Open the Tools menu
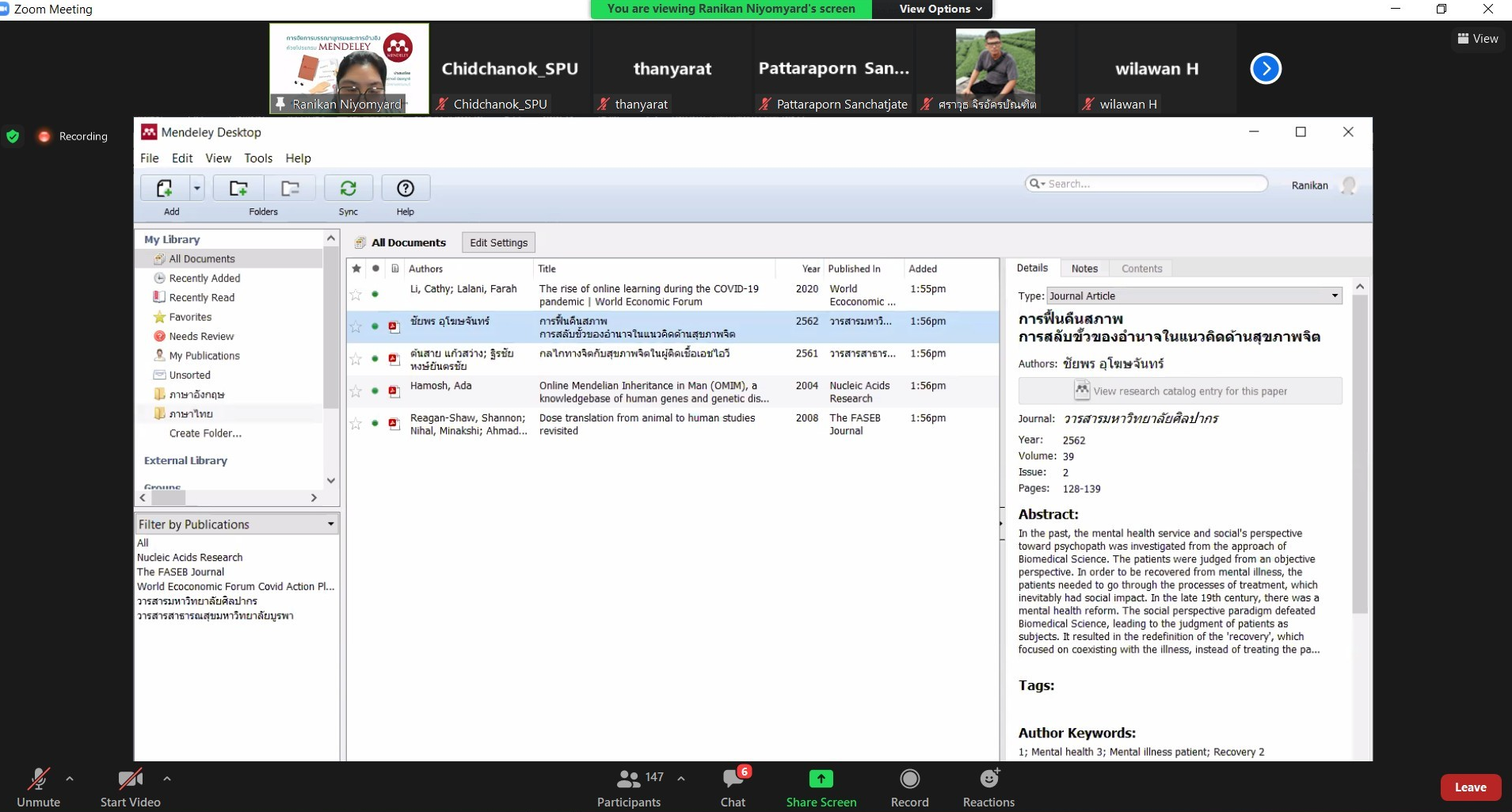This screenshot has height=812, width=1512. click(258, 158)
